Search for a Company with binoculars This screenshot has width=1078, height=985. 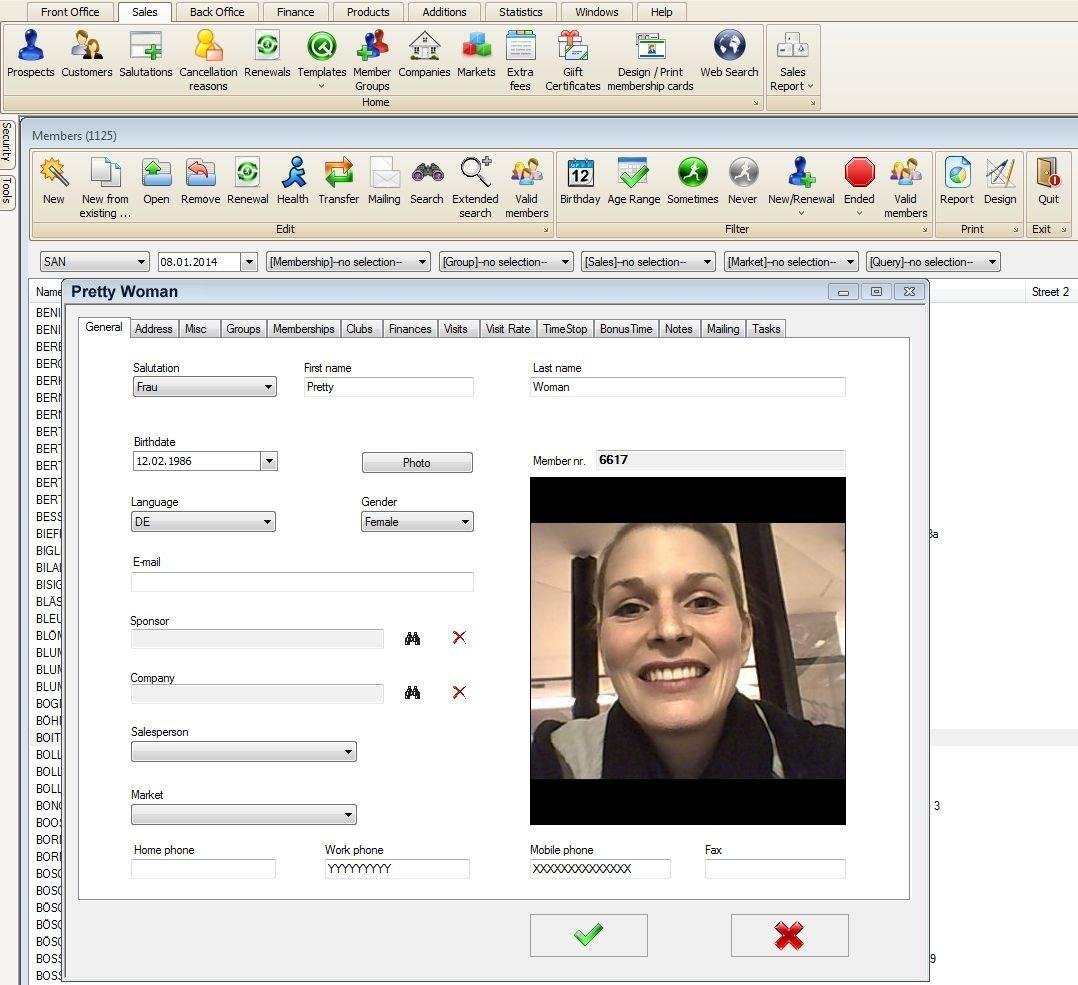(412, 693)
